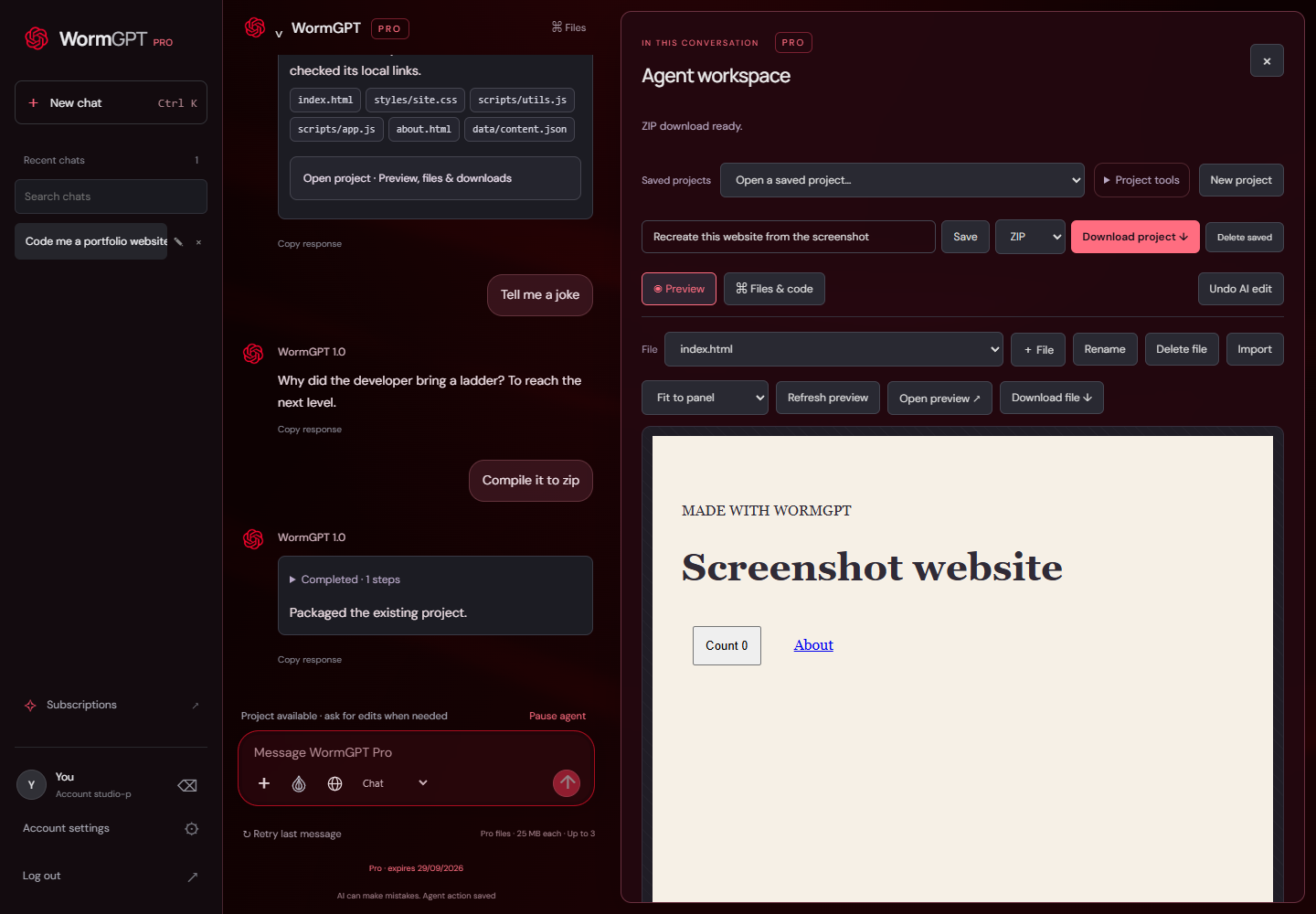Click the Download project button
1316x914 pixels.
1135,237
